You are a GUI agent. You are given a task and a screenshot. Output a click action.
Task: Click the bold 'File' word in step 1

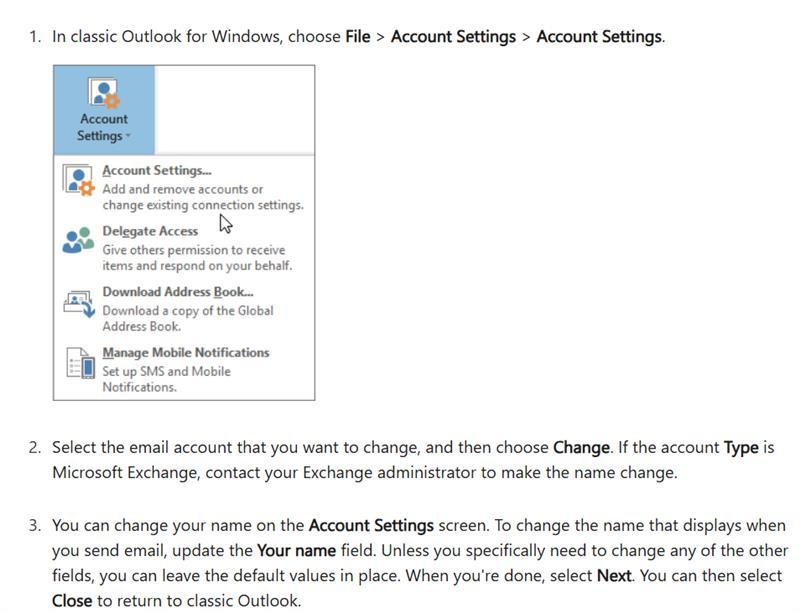click(358, 37)
